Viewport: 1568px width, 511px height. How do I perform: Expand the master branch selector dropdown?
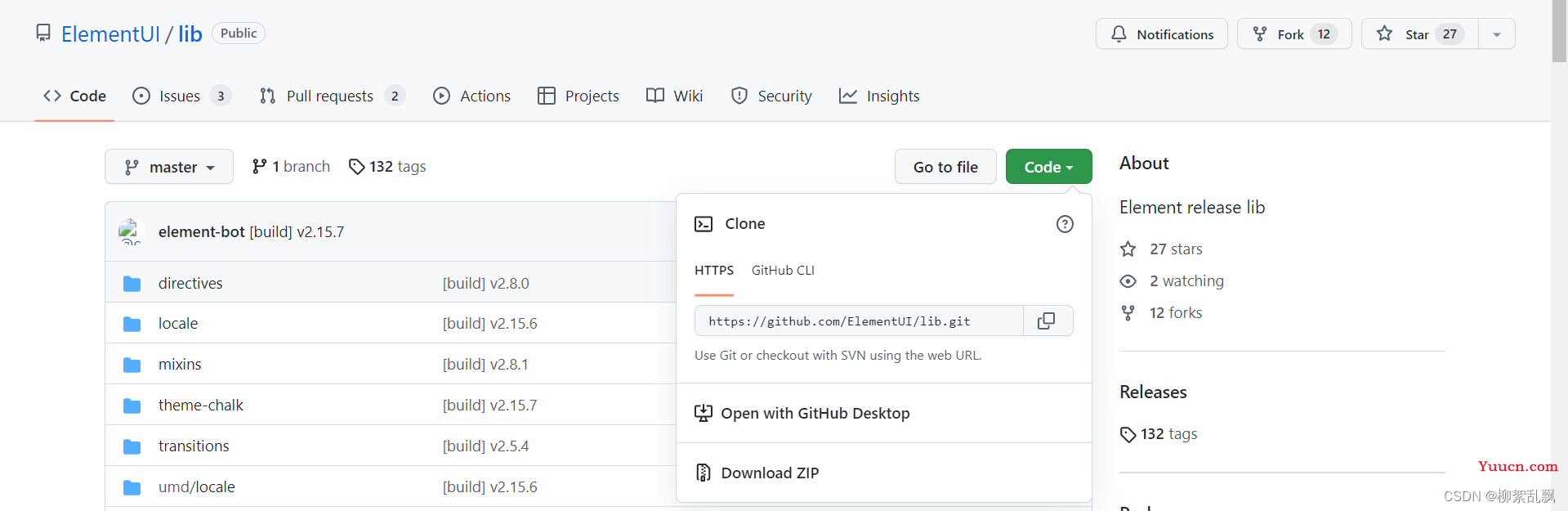pos(169,167)
